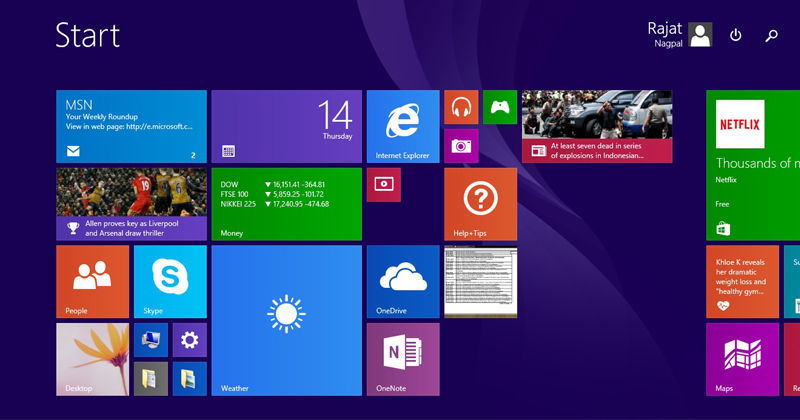The image size is (800, 420).
Task: Open the Xbox Games controller tile
Action: click(x=499, y=107)
